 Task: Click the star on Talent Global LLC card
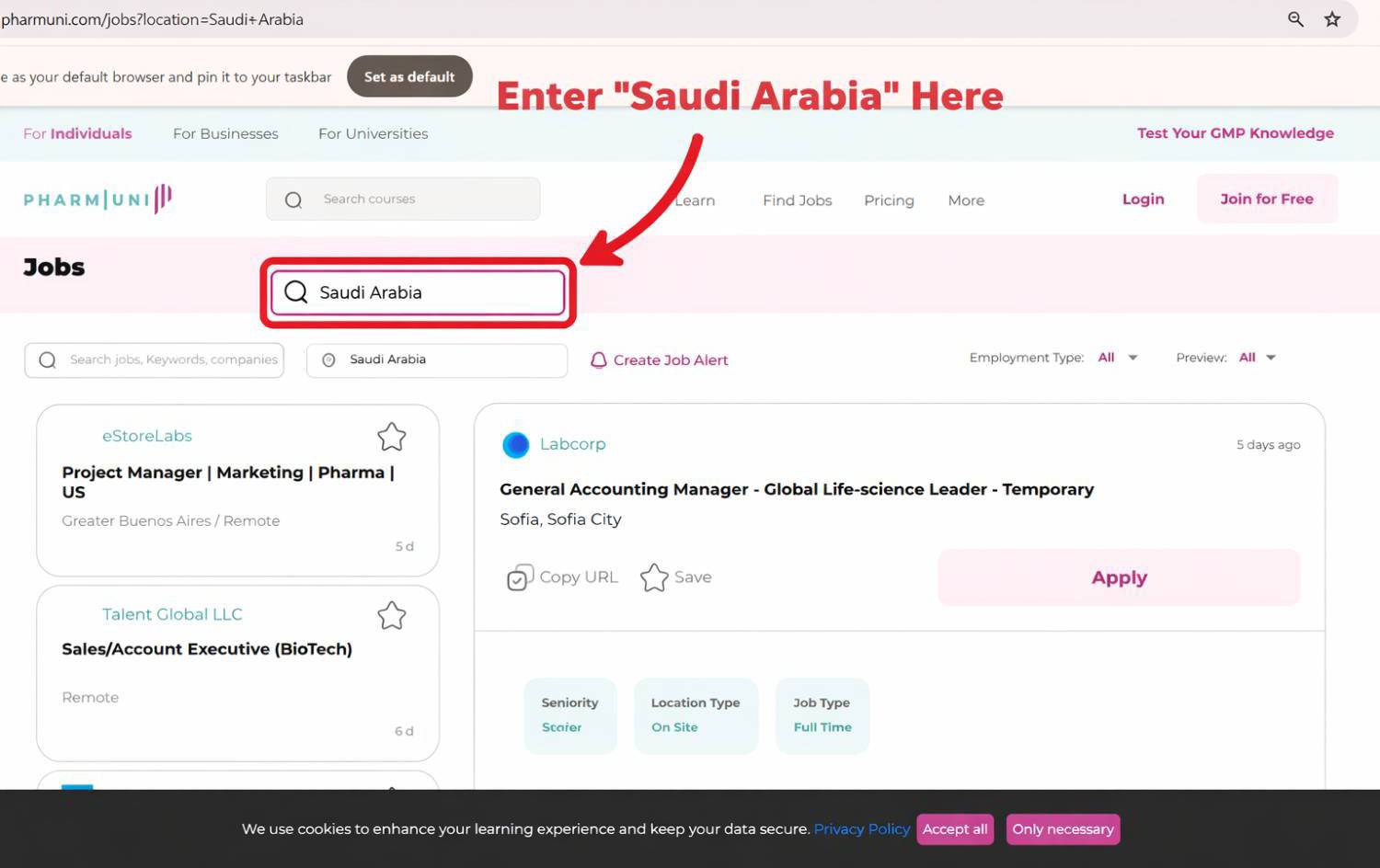(x=391, y=616)
